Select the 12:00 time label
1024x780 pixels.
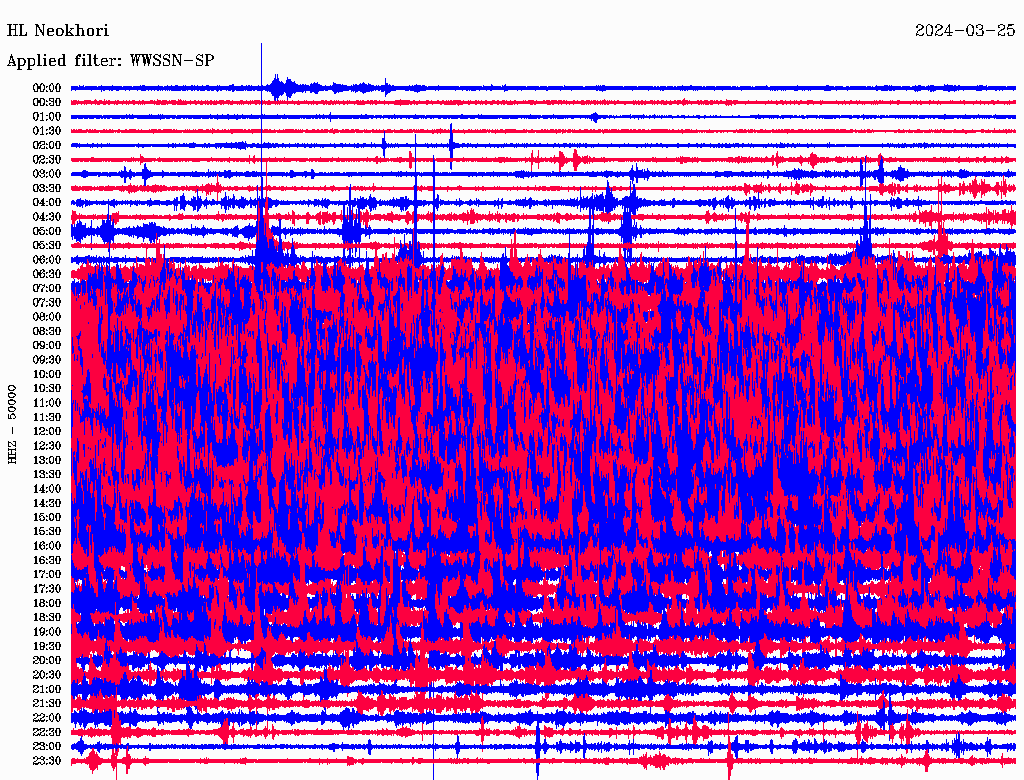tap(47, 432)
